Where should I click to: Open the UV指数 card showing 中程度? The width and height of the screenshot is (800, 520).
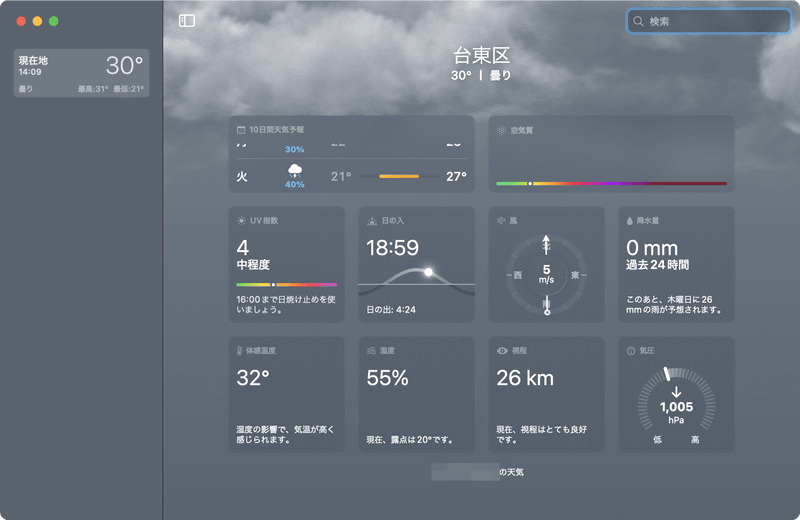286,264
